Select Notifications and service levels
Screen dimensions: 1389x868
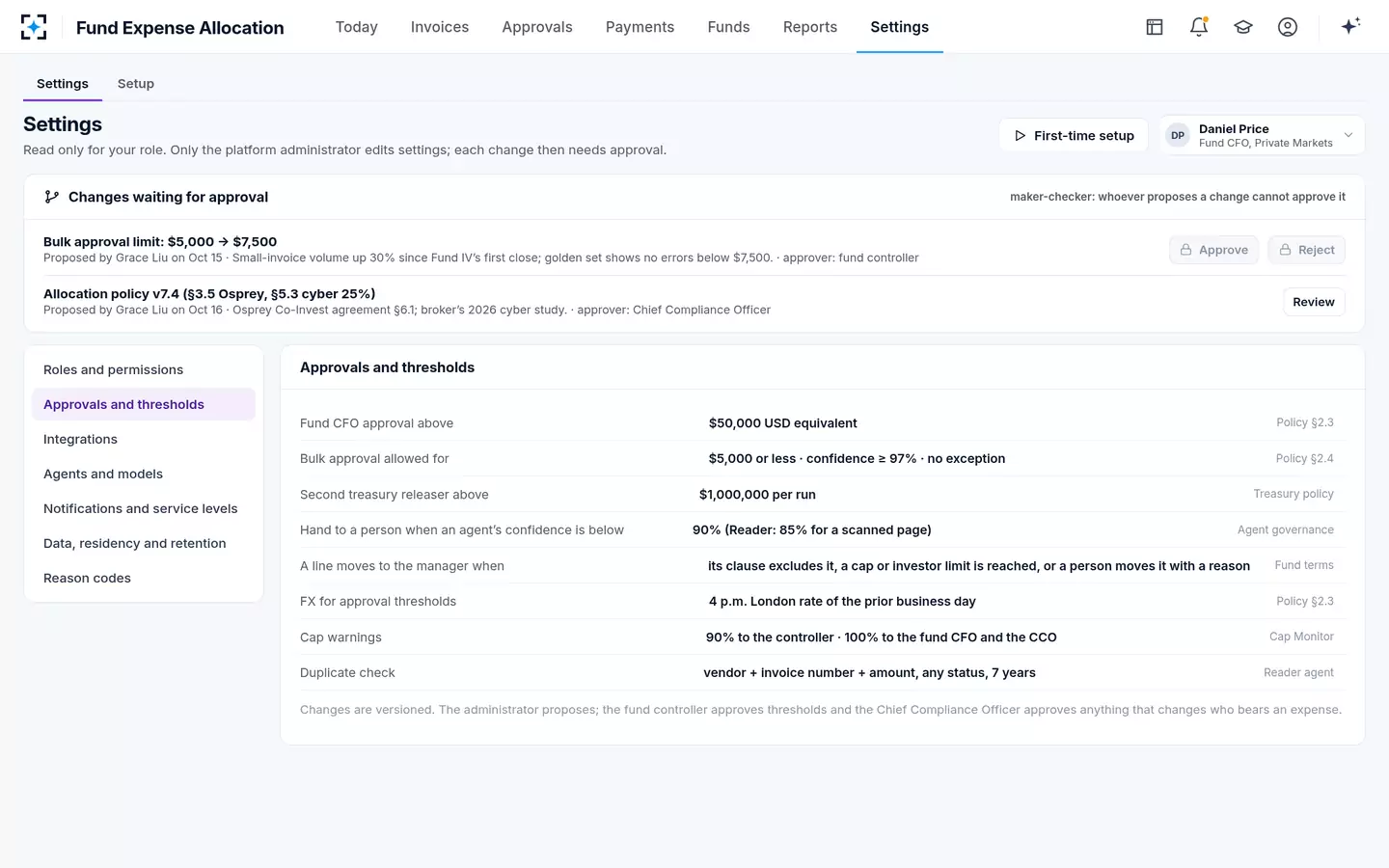click(x=144, y=509)
